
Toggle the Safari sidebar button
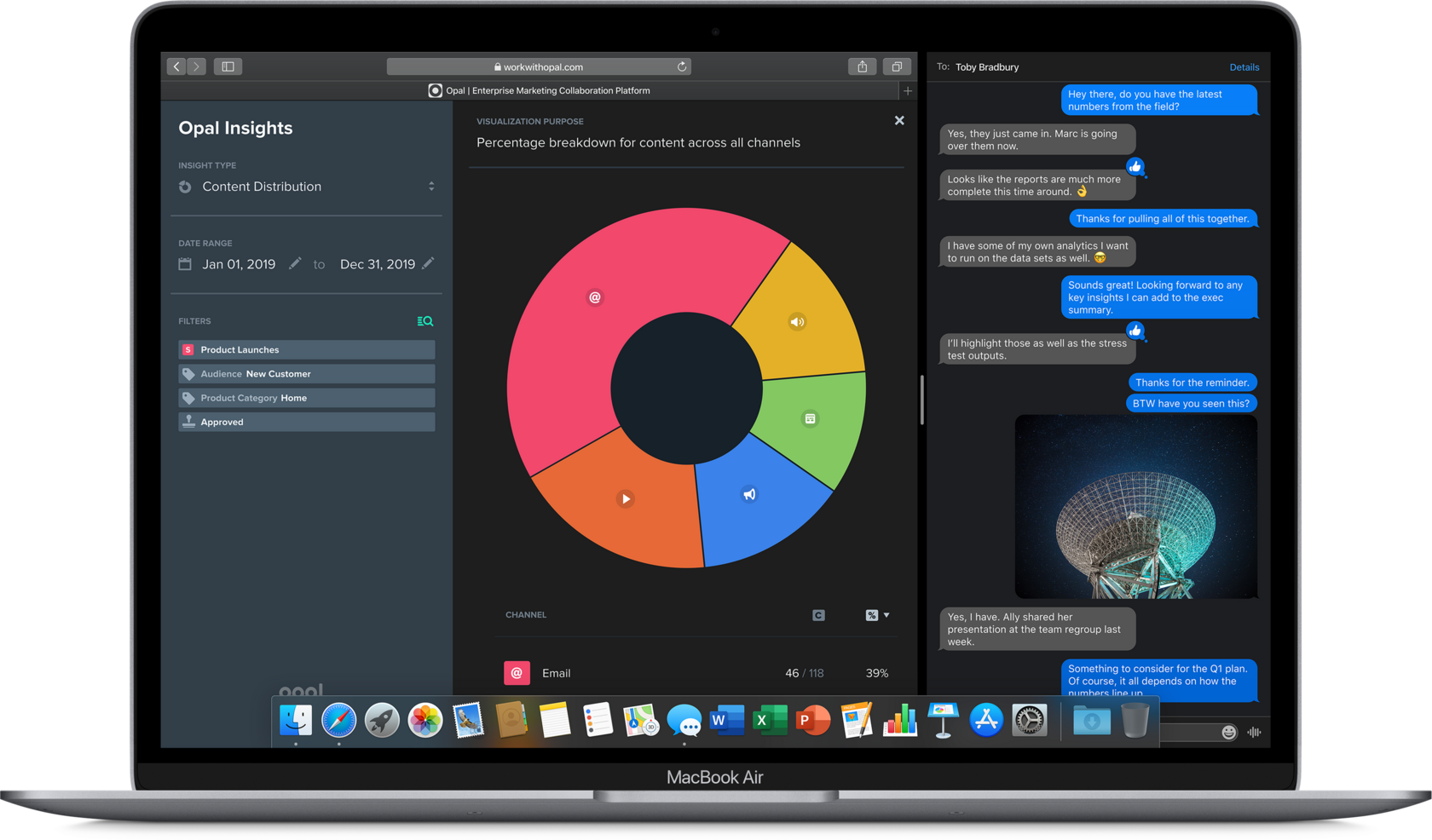click(x=228, y=66)
